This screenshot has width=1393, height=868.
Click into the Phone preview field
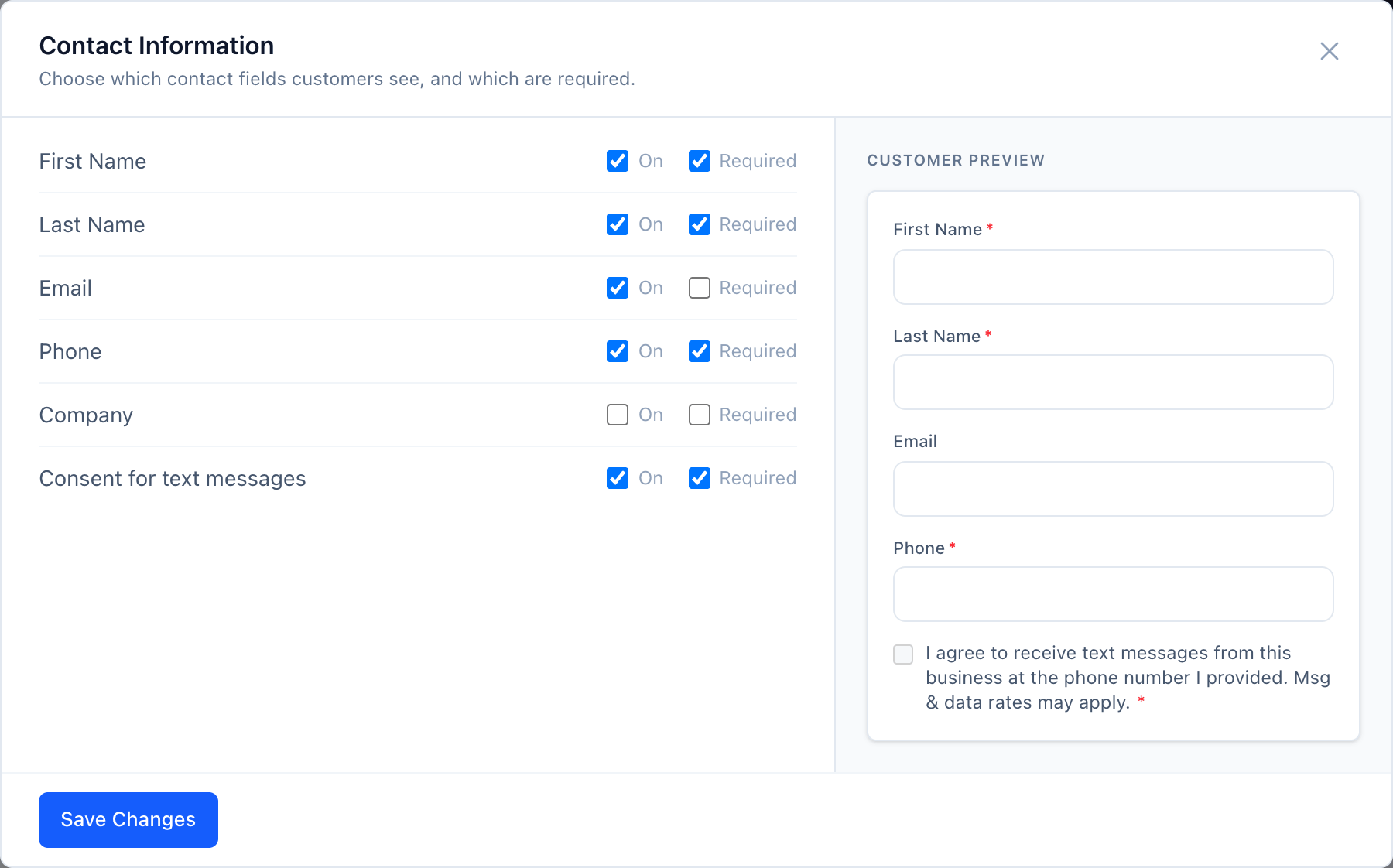1113,594
